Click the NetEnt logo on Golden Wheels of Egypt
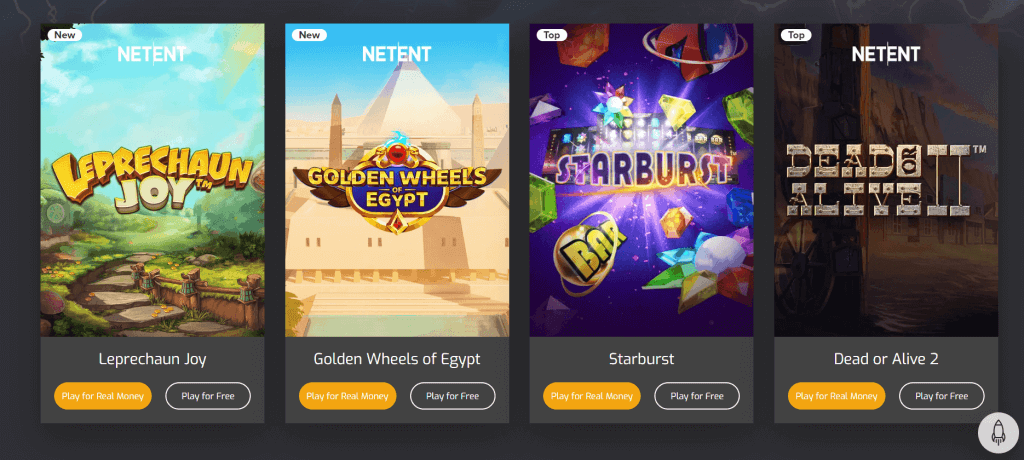This screenshot has width=1024, height=460. pos(397,54)
